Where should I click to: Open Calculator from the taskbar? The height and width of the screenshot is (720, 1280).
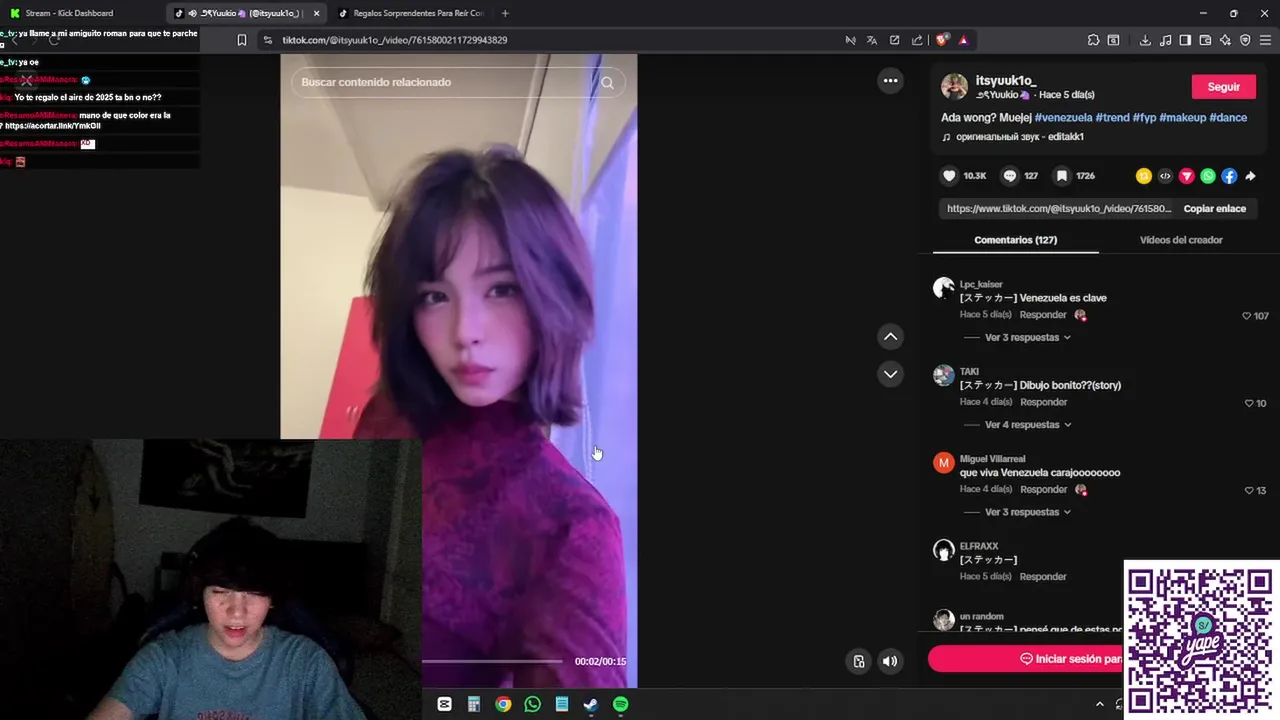pos(474,705)
